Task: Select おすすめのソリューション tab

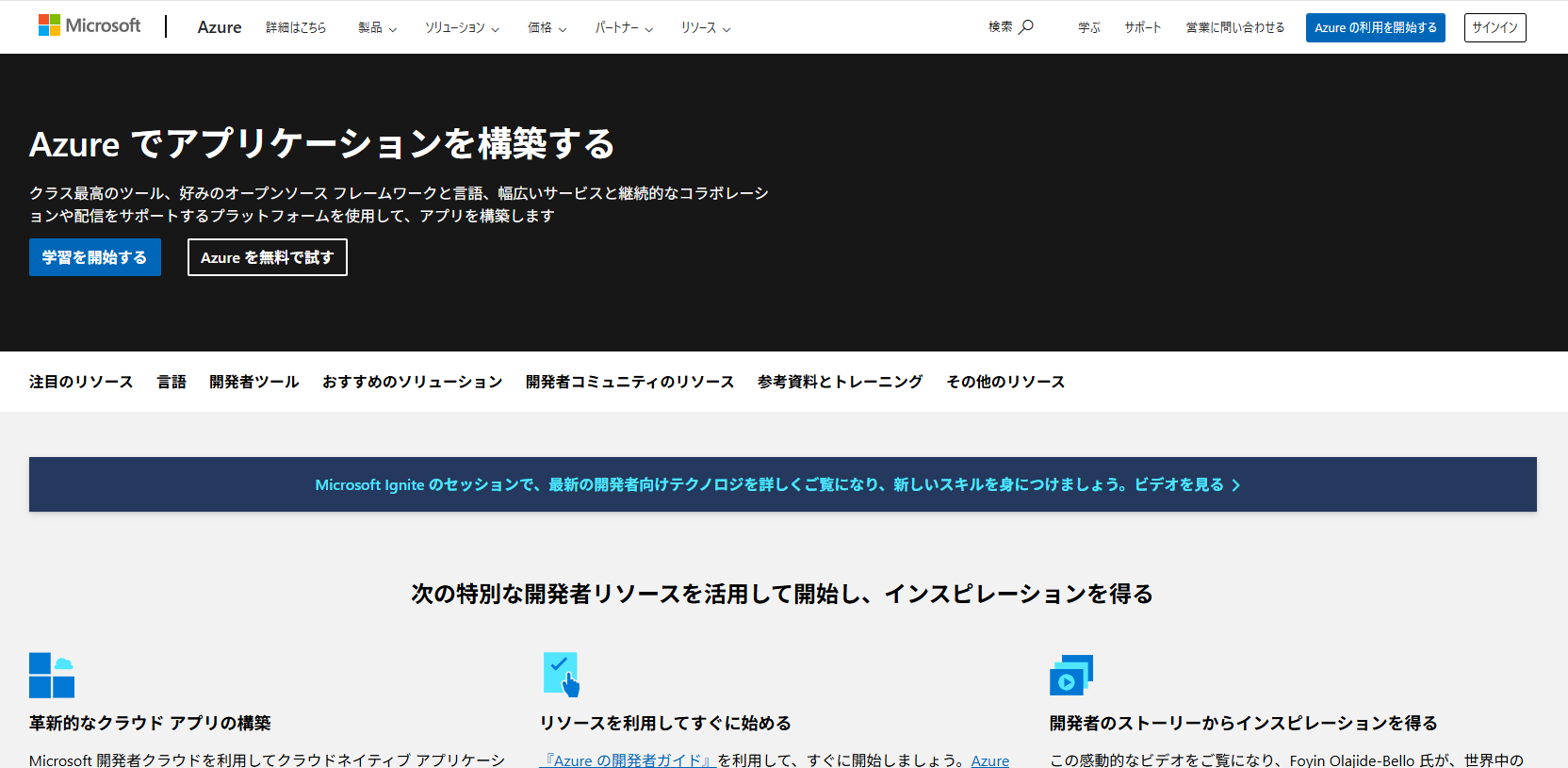Action: (x=413, y=382)
